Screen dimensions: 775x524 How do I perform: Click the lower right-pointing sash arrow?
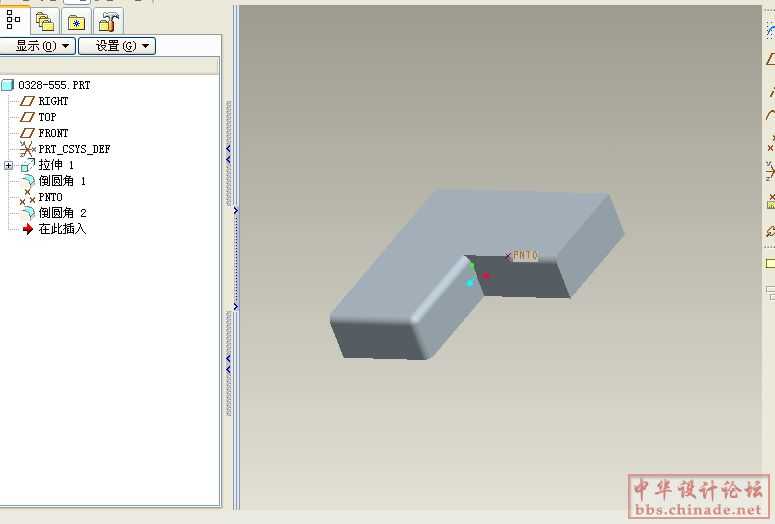(236, 307)
